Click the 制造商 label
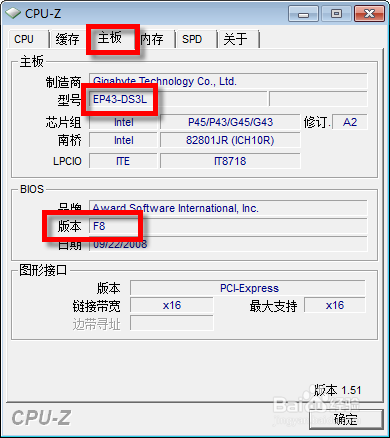390x438 pixels. [x=63, y=82]
